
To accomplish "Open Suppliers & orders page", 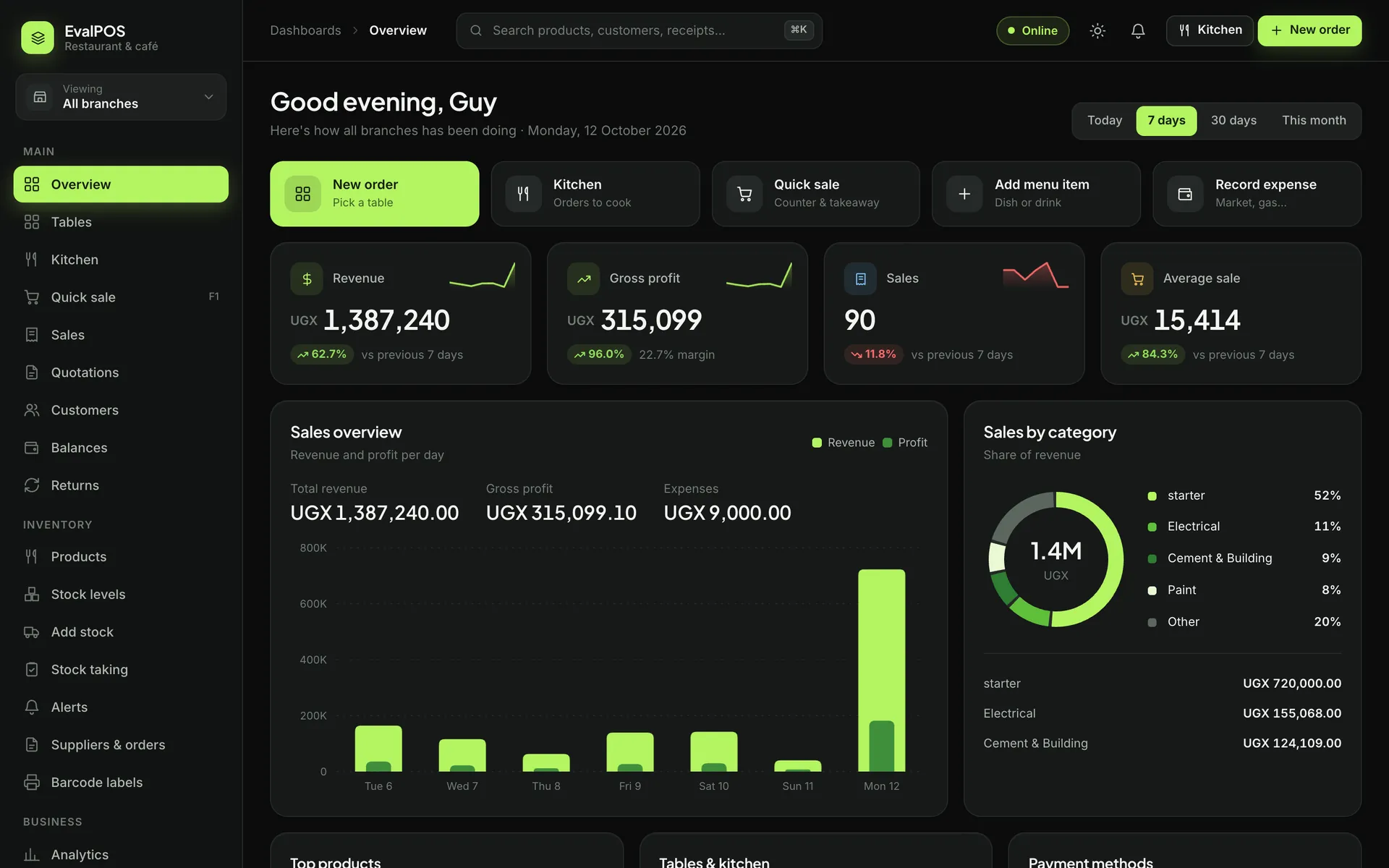I will coord(121,745).
